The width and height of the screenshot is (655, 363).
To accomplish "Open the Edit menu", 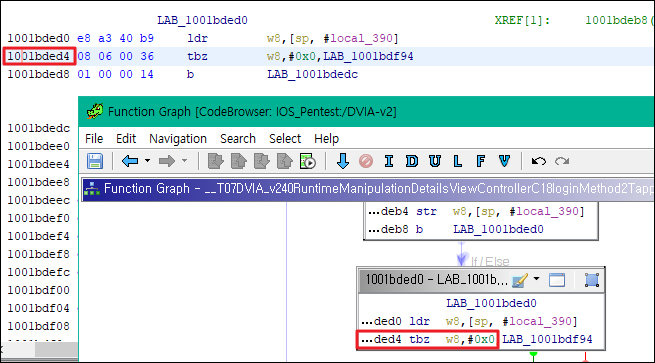I will [x=126, y=139].
